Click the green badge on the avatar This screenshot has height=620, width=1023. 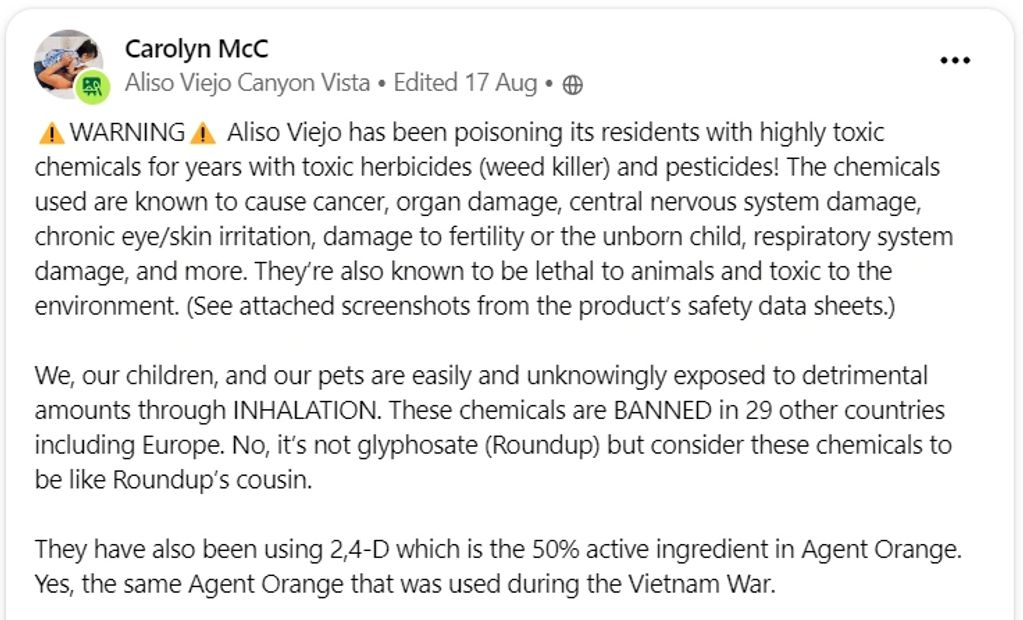pos(93,87)
